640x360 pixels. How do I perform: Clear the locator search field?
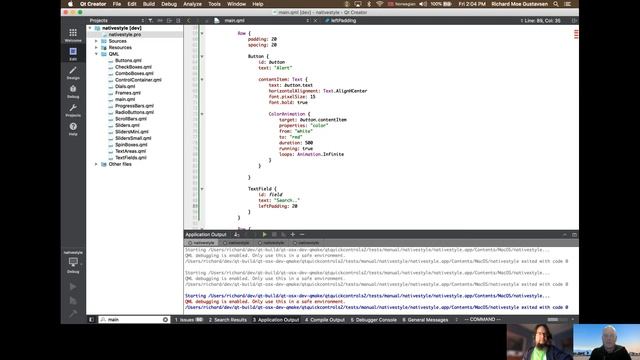(x=165, y=320)
